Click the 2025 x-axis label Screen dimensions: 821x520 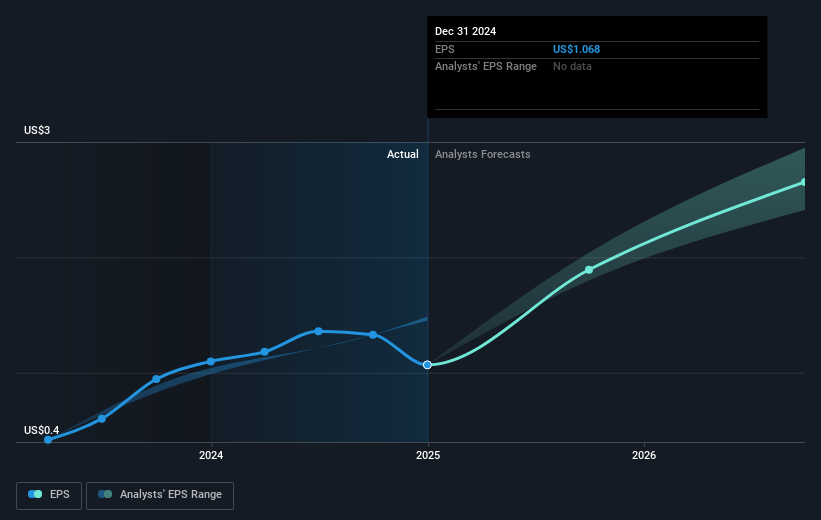(428, 455)
